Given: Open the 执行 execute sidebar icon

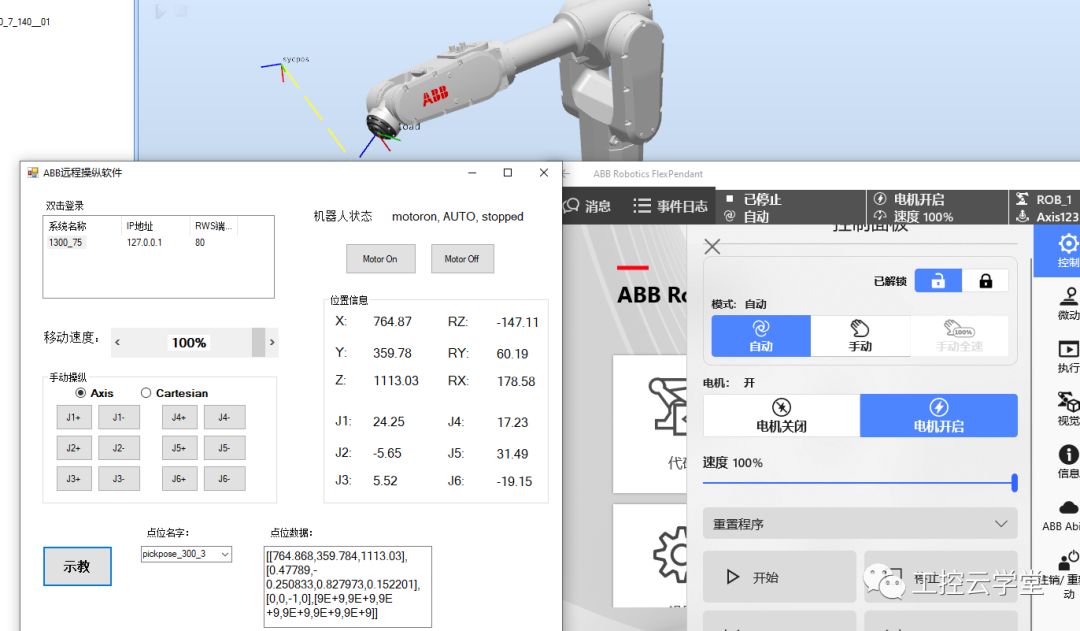Looking at the screenshot, I should [x=1068, y=356].
